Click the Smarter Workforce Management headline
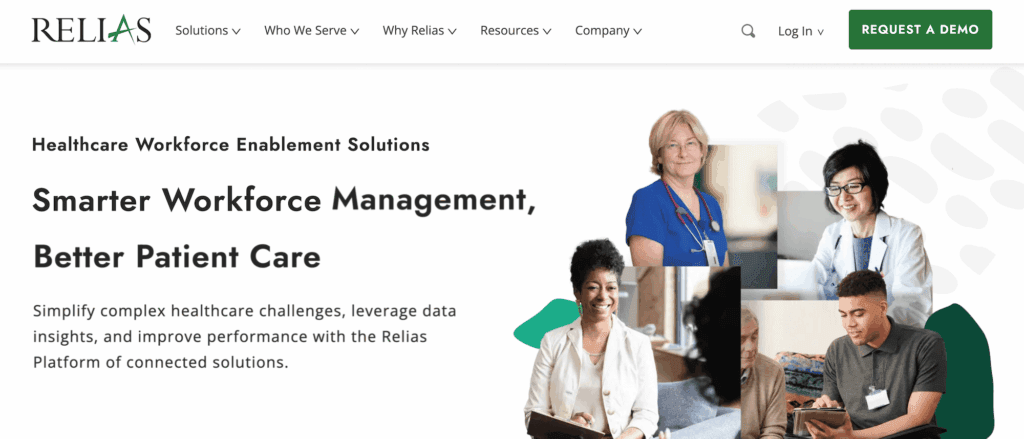Screen dimensions: 1024x439 [284, 199]
